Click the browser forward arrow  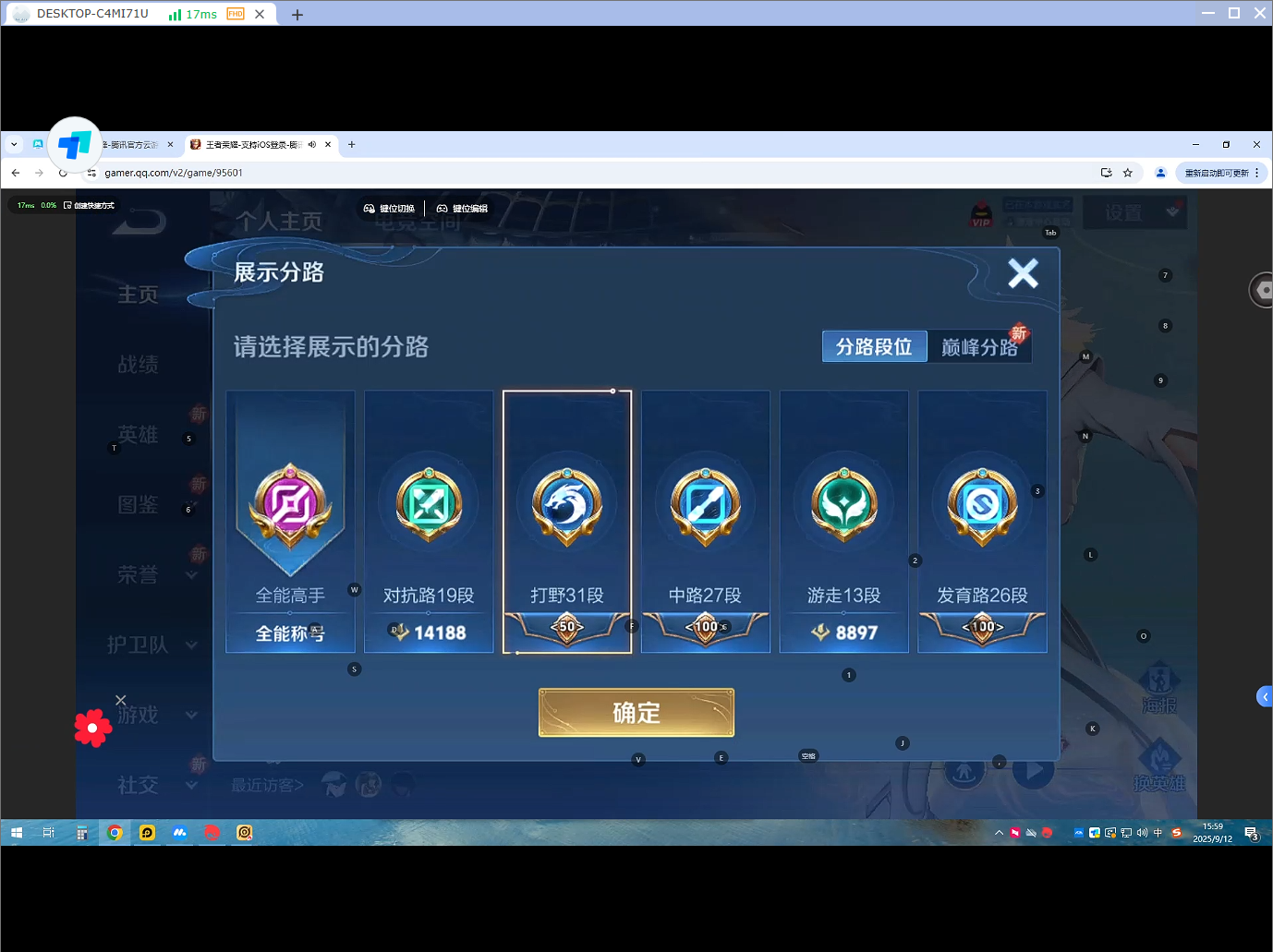tap(39, 173)
